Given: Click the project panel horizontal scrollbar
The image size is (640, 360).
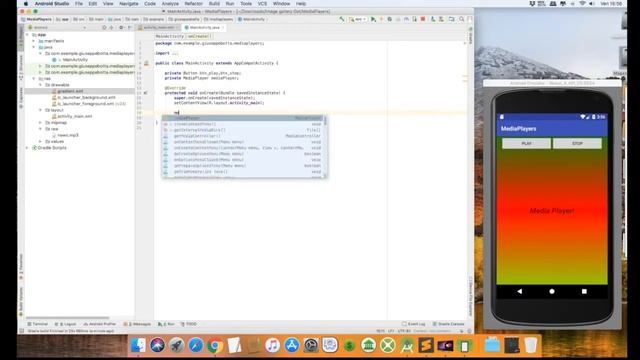Looking at the screenshot, I should (67, 318).
